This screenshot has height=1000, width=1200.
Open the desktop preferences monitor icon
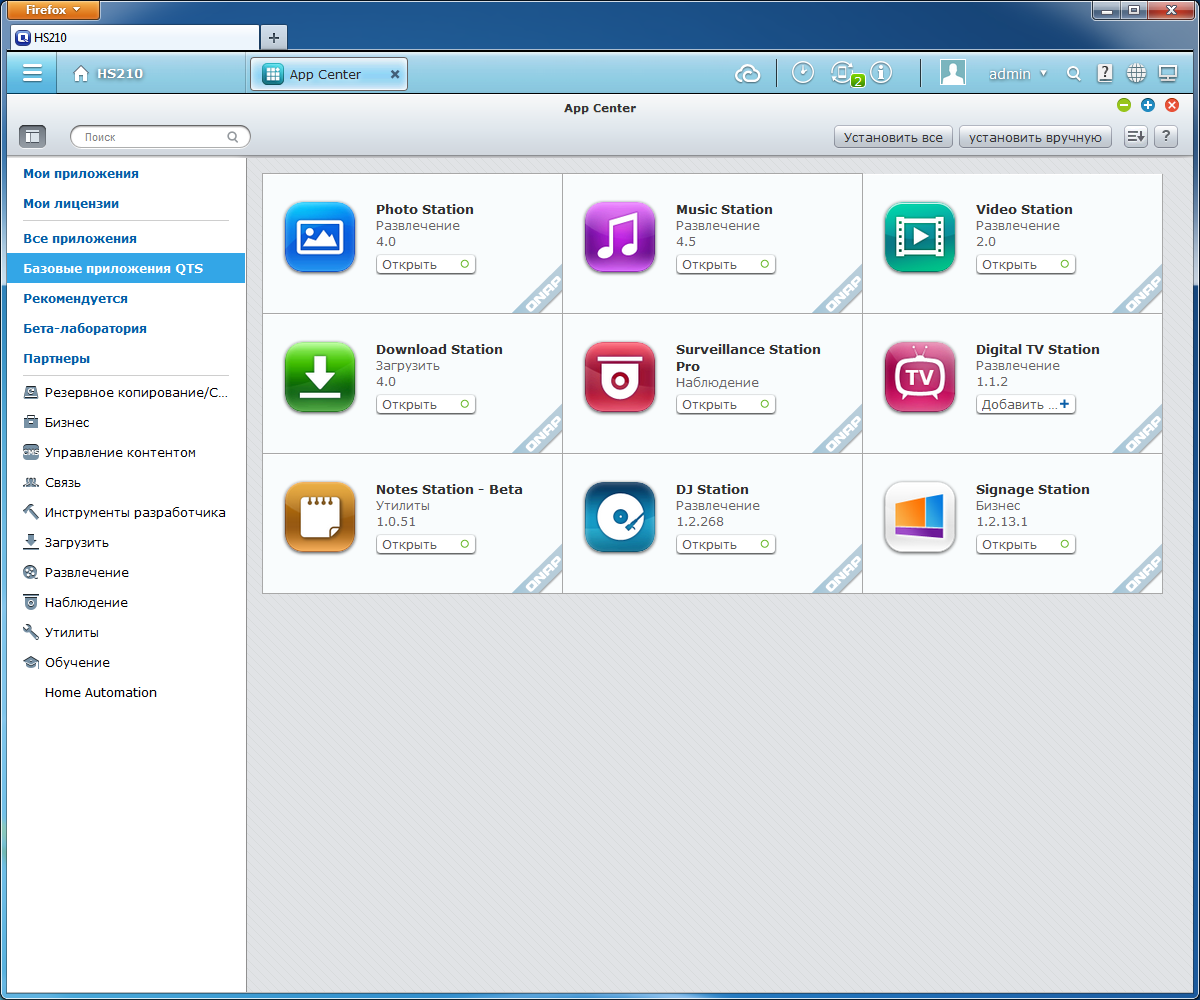click(x=1167, y=73)
